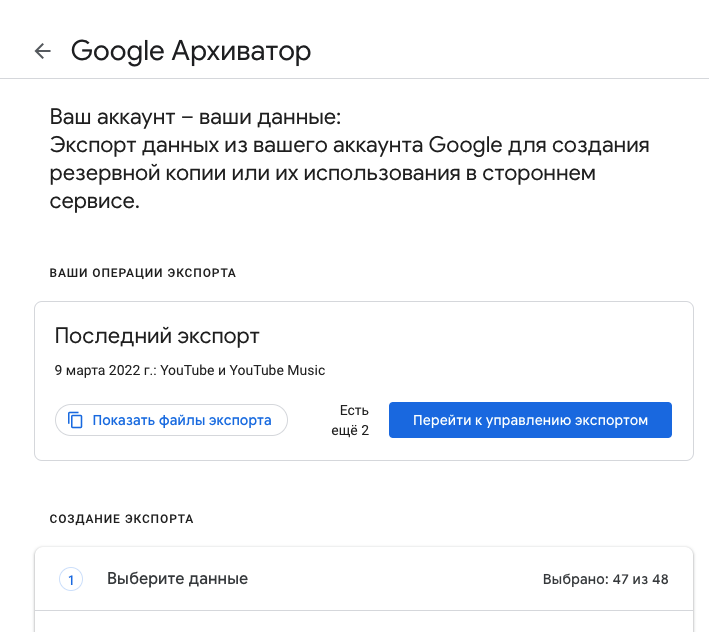709x632 pixels.
Task: Click the YouTube Music text in last export
Action: click(277, 370)
